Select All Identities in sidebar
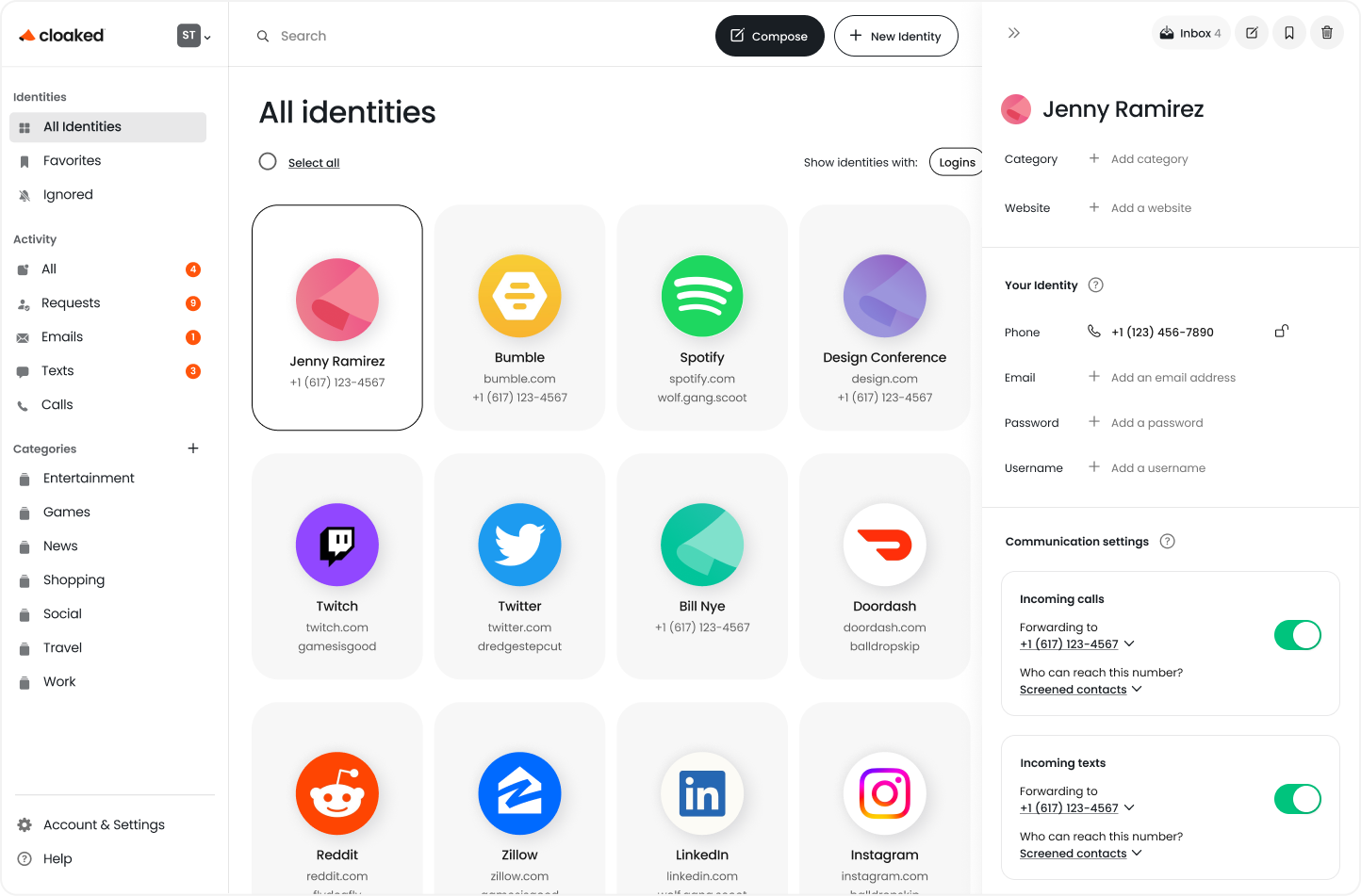This screenshot has width=1361, height=896. tap(107, 127)
